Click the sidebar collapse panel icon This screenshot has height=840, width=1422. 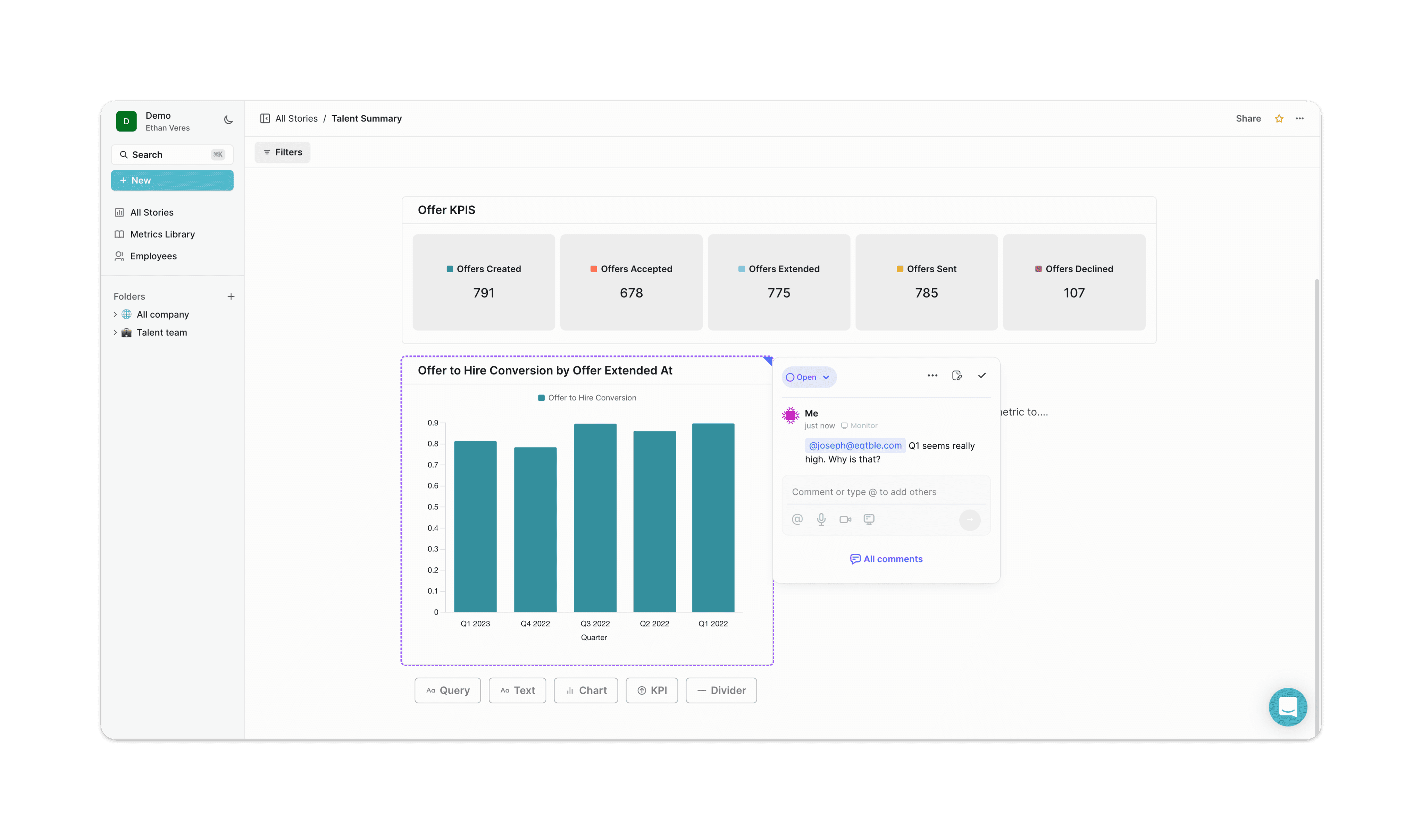click(x=265, y=118)
